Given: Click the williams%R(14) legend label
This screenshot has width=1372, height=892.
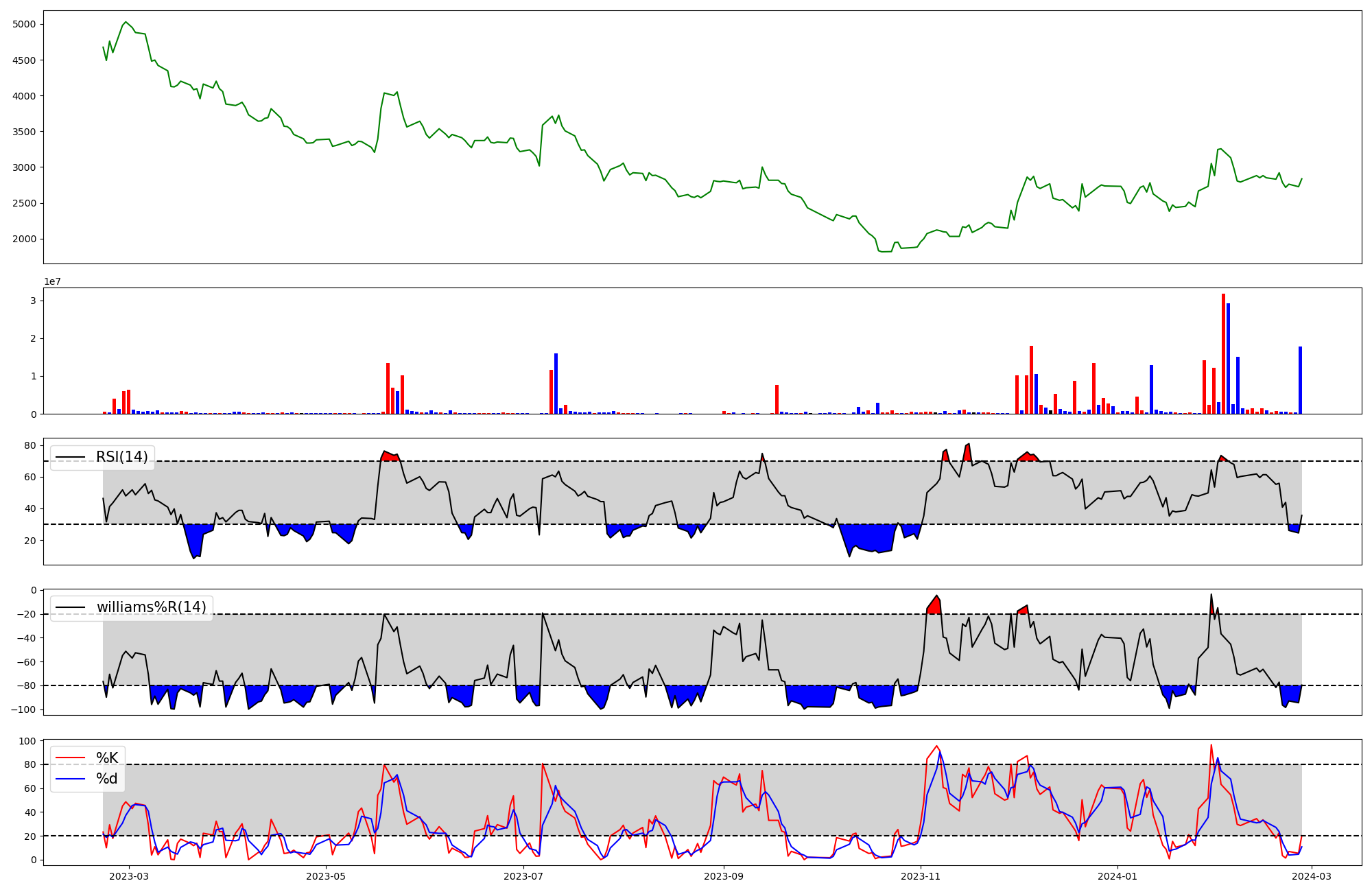Looking at the screenshot, I should 151,607.
